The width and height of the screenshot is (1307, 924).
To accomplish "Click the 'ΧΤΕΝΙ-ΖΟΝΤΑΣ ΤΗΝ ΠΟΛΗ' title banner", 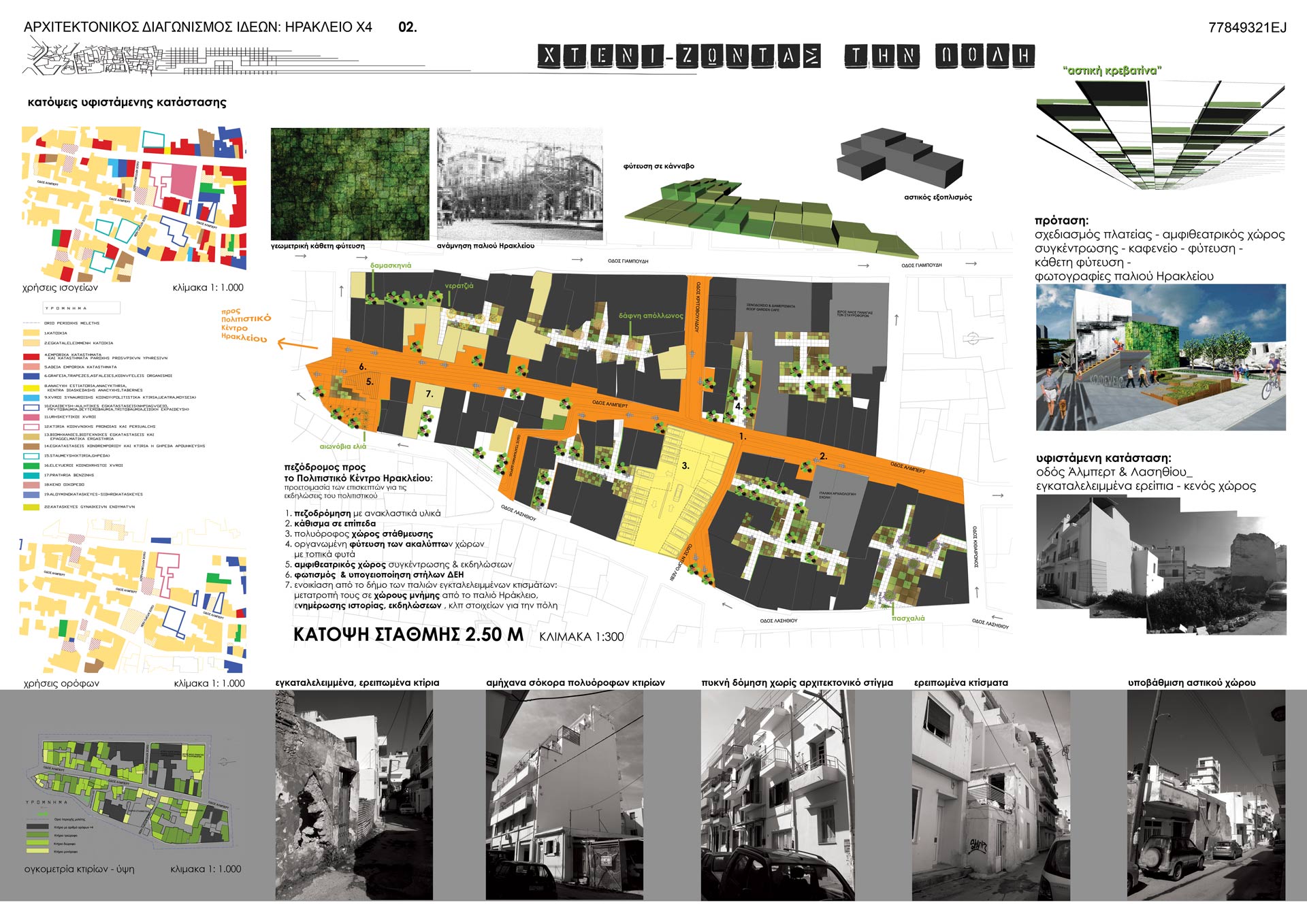I will click(x=786, y=56).
